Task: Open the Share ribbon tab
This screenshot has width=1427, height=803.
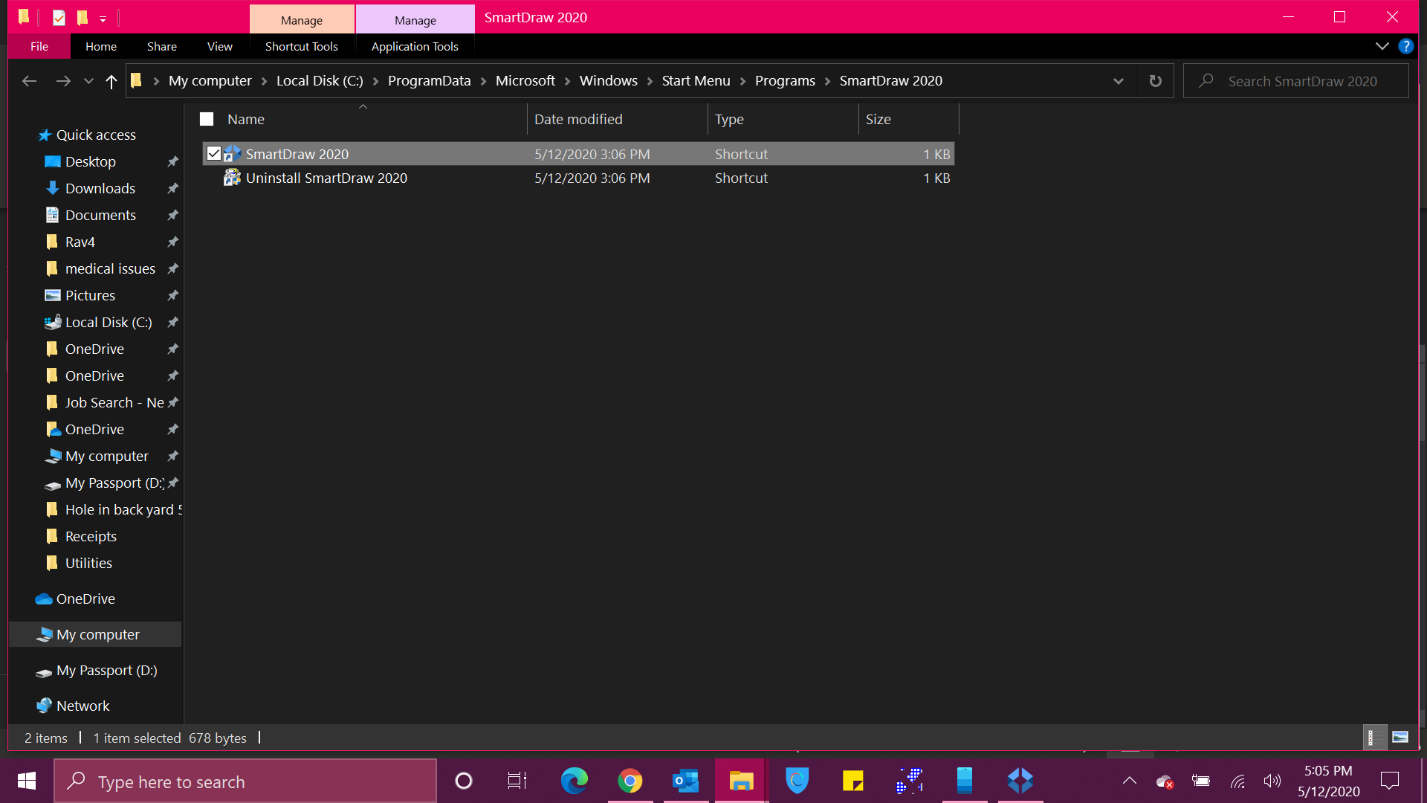Action: pos(162,46)
